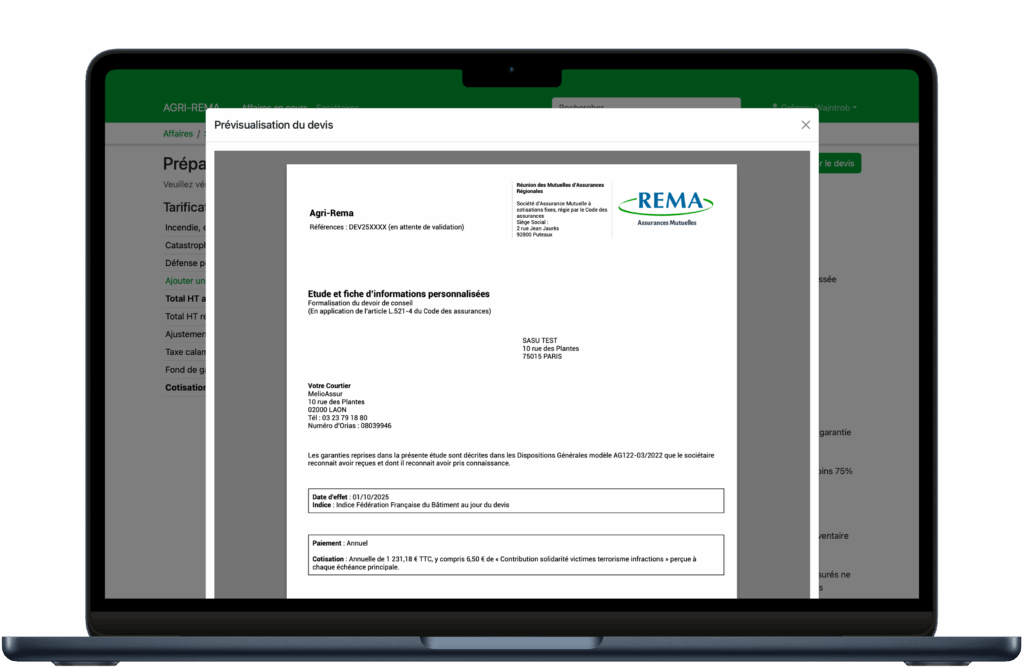
Task: Click the user profile icon in navbar
Action: 775,107
